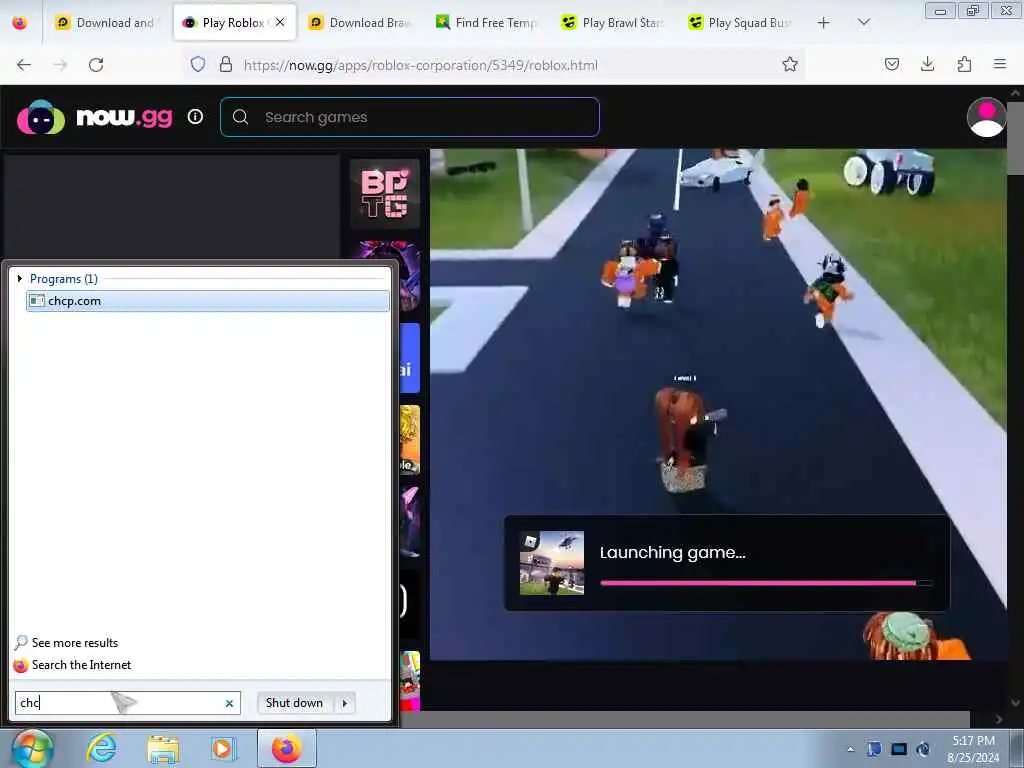Viewport: 1024px width, 768px height.
Task: Open a new browser tab with plus
Action: [824, 23]
